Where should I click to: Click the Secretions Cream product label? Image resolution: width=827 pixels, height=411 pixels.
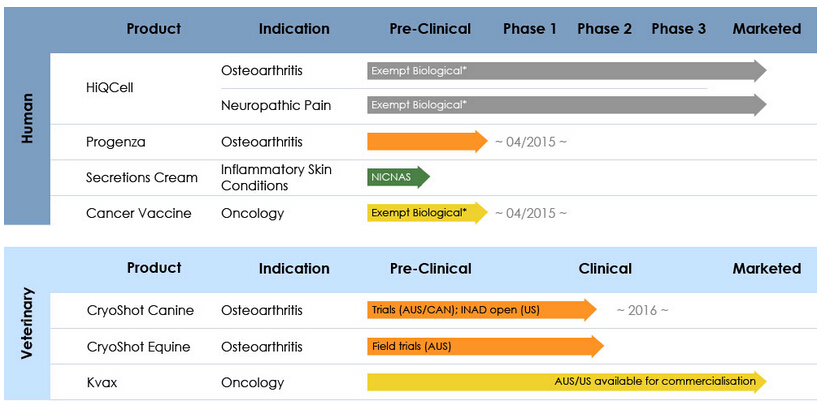click(x=142, y=178)
